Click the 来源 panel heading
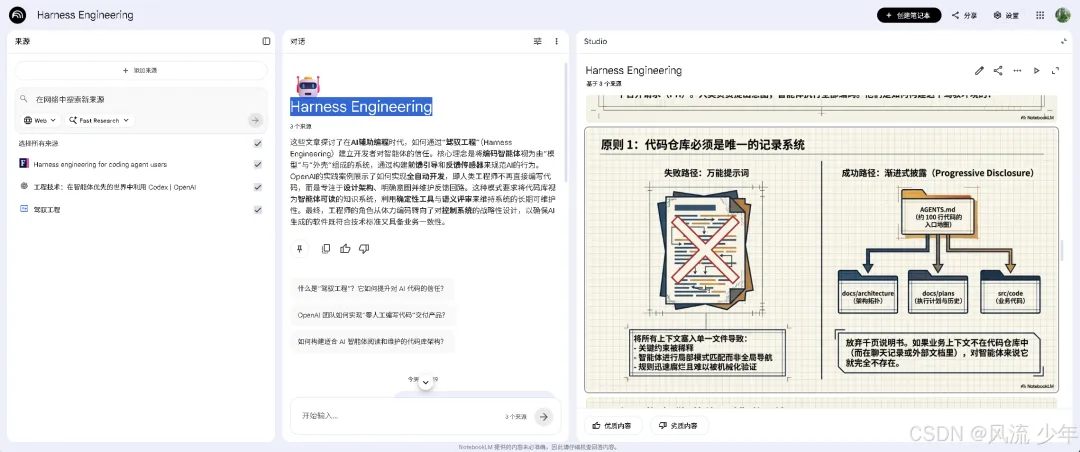 click(23, 41)
